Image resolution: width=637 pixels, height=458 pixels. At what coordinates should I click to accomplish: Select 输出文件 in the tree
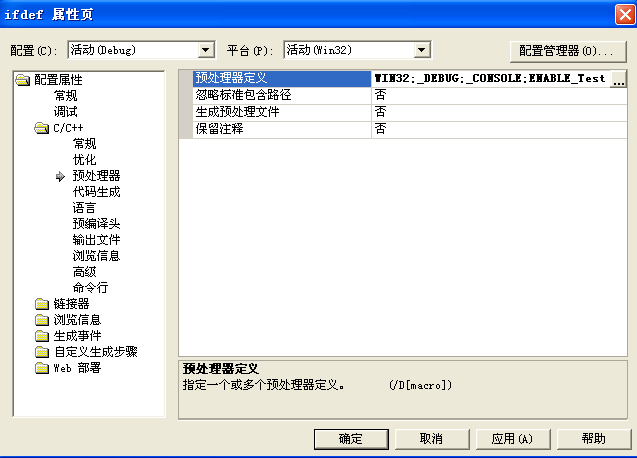point(96,240)
